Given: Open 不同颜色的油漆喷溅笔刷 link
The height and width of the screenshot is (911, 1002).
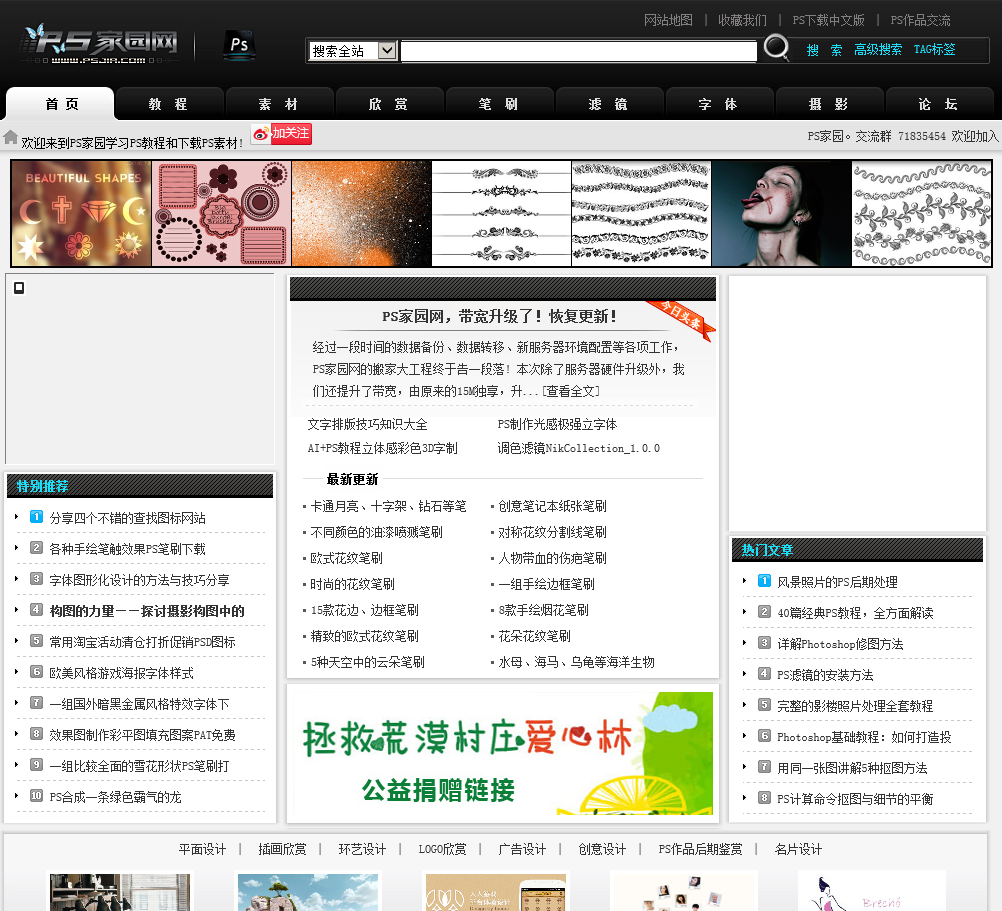Looking at the screenshot, I should tap(376, 532).
